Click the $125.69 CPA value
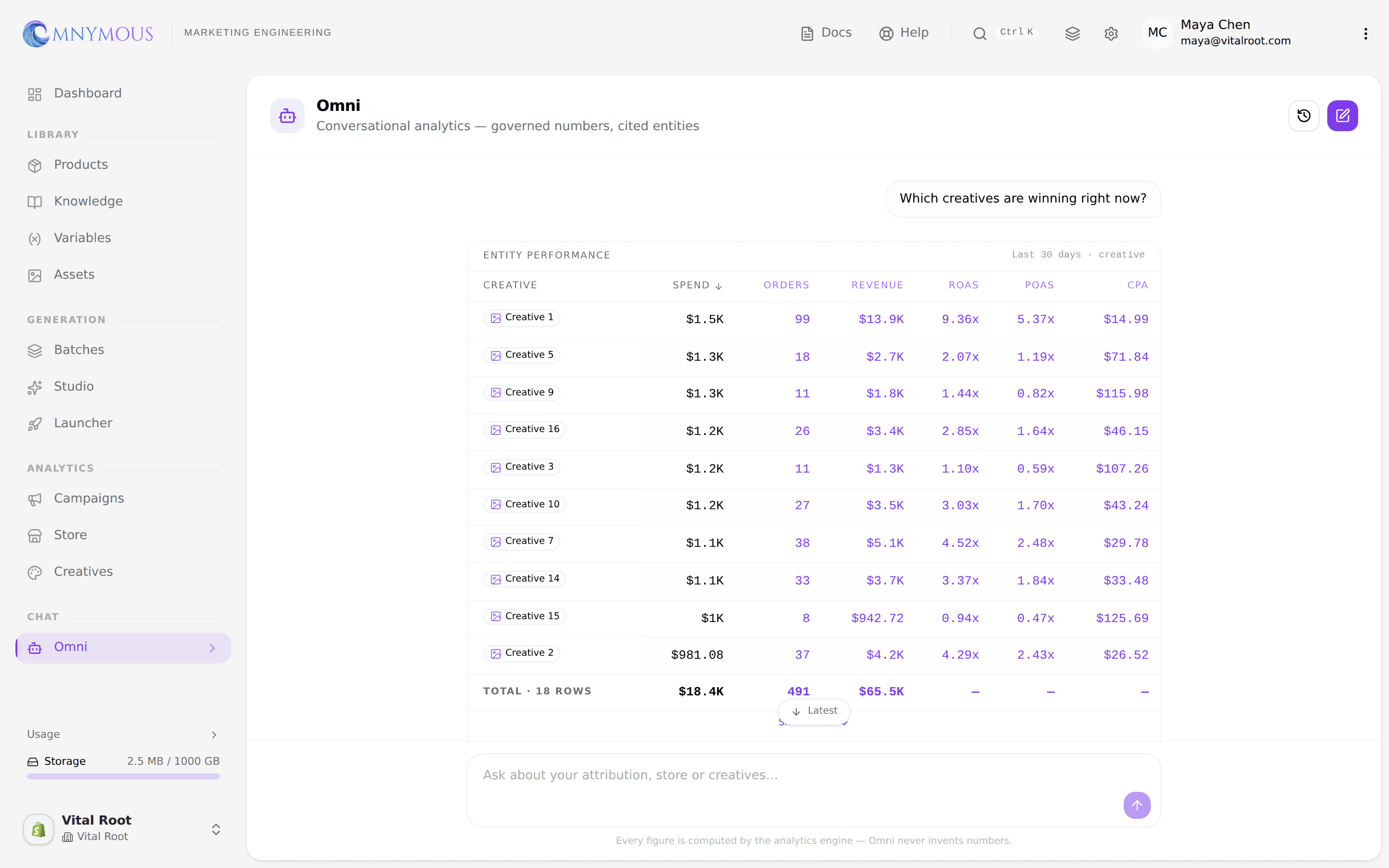 [1121, 619]
